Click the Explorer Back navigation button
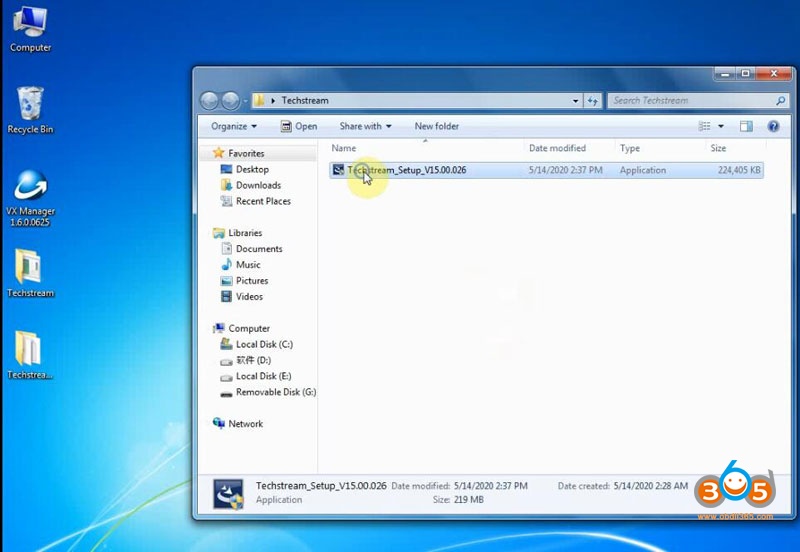The height and width of the screenshot is (552, 800). point(209,101)
